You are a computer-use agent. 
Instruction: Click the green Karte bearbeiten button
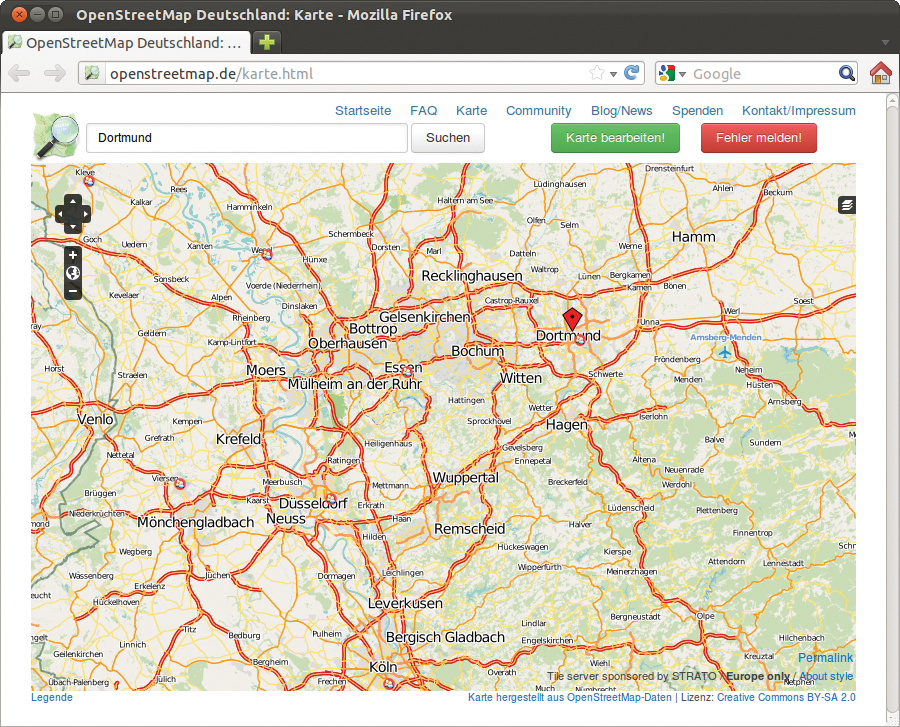(615, 138)
